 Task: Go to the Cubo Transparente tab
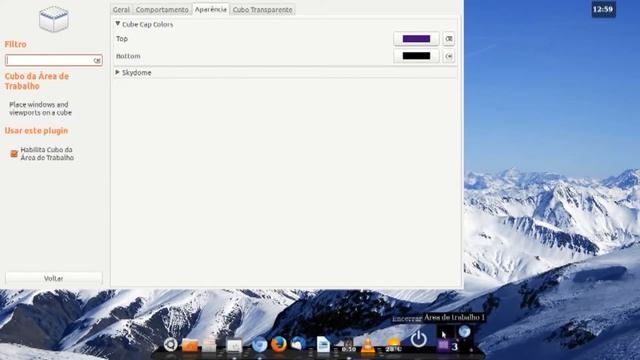point(262,9)
